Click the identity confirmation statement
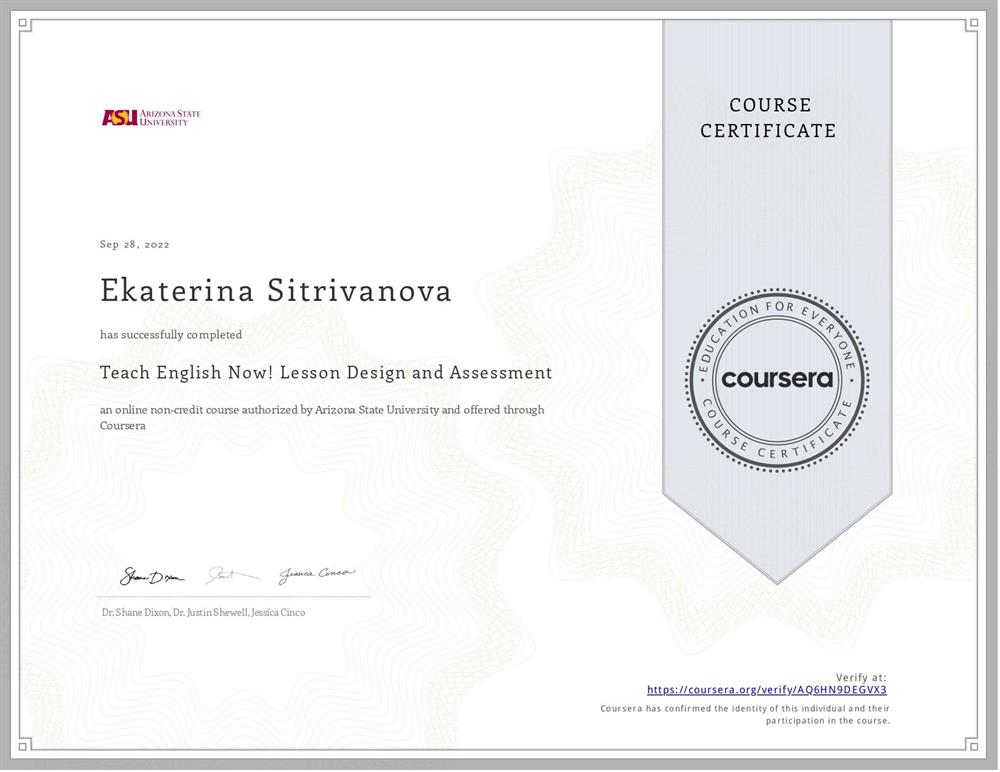Viewport: 1000px width, 772px height. [x=745, y=715]
